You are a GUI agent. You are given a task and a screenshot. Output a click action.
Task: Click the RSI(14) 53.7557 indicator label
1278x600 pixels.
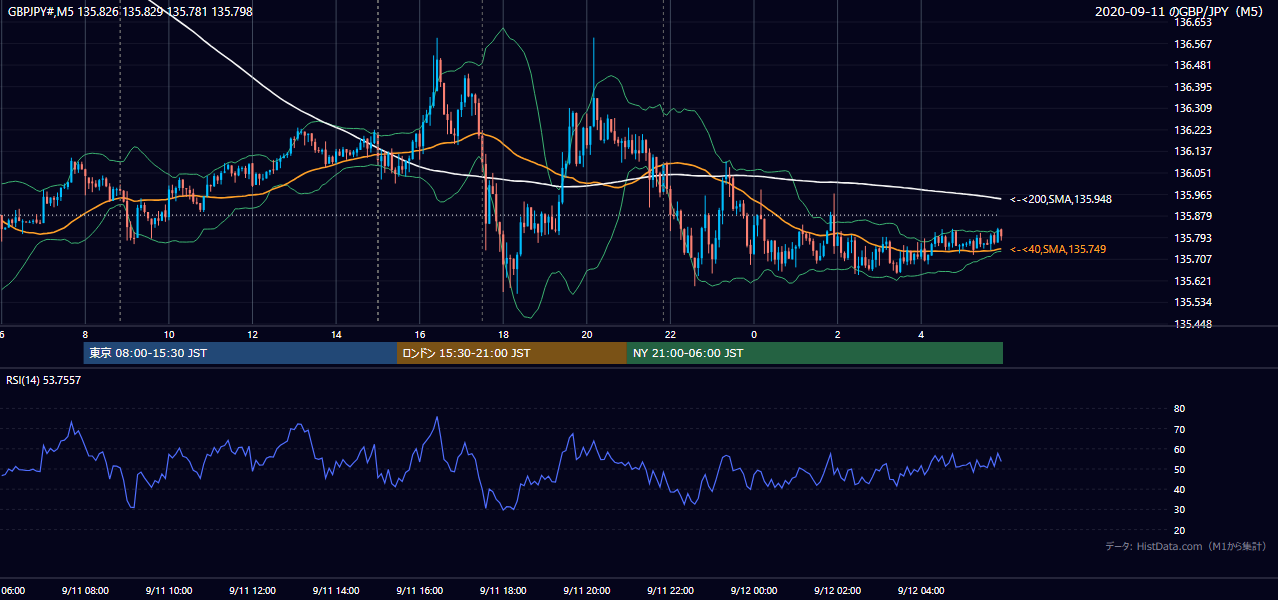point(44,380)
